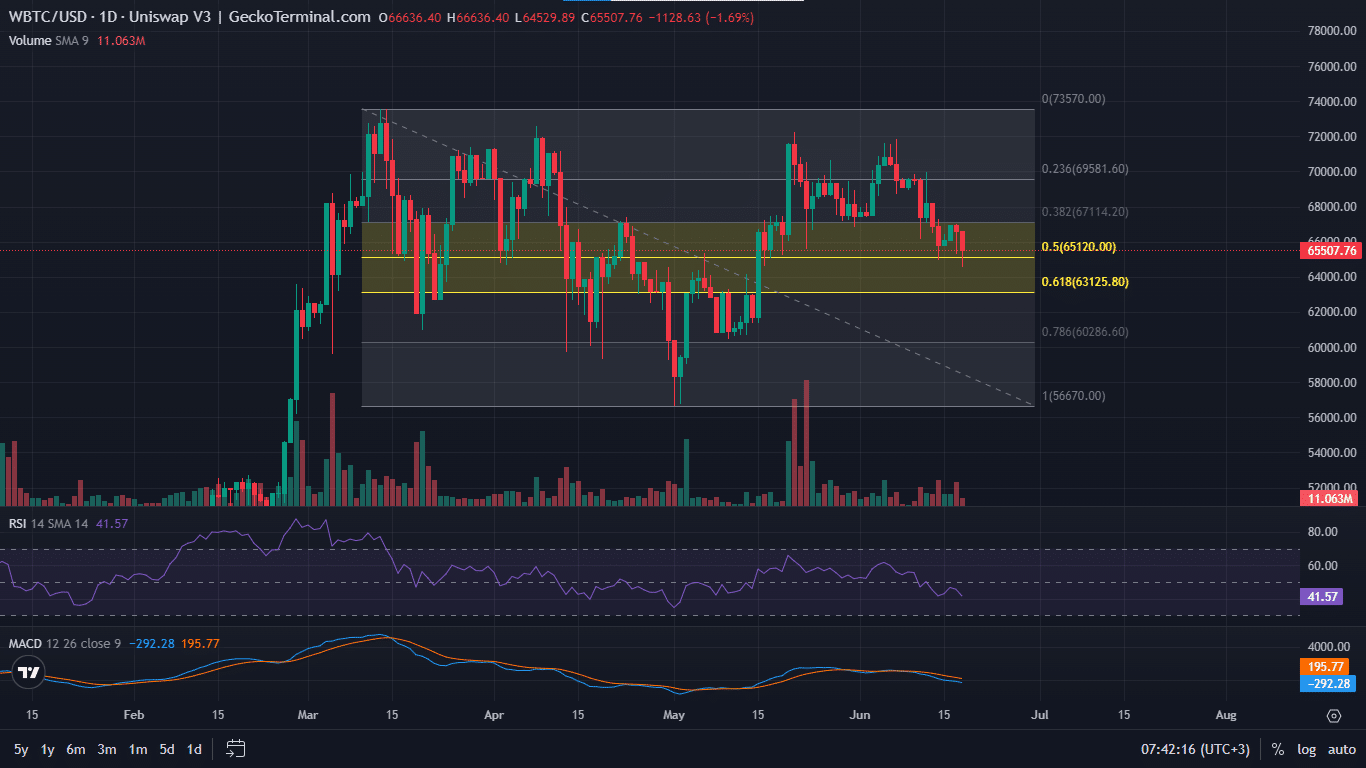The height and width of the screenshot is (768, 1366).
Task: Select the 3m time range
Action: 107,749
